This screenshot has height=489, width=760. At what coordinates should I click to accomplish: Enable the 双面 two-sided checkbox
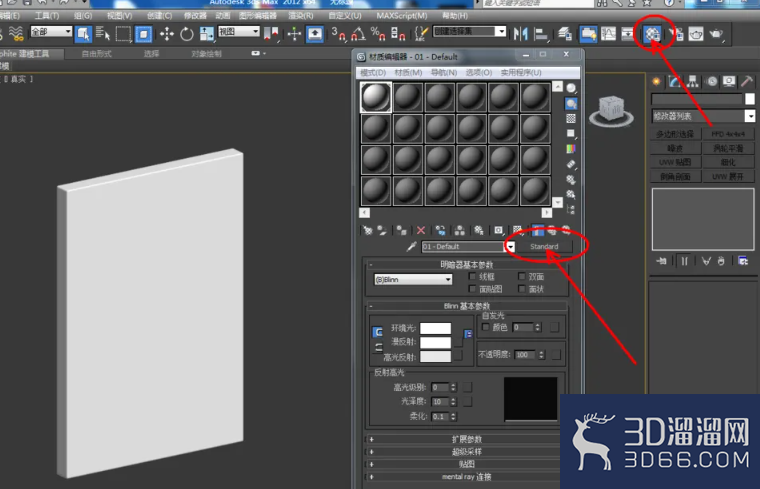pos(522,276)
